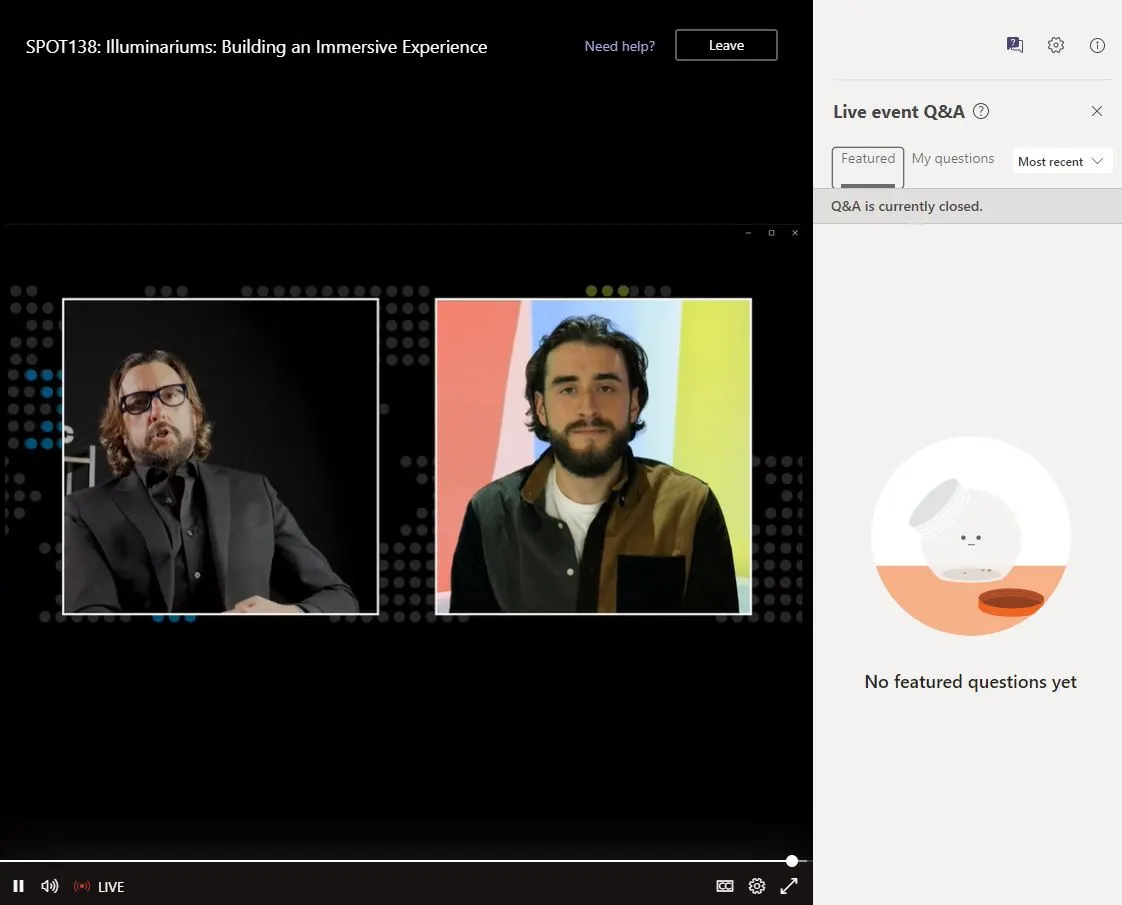Click the 'Live event Q&A' heading
The height and width of the screenshot is (905, 1122).
point(899,112)
